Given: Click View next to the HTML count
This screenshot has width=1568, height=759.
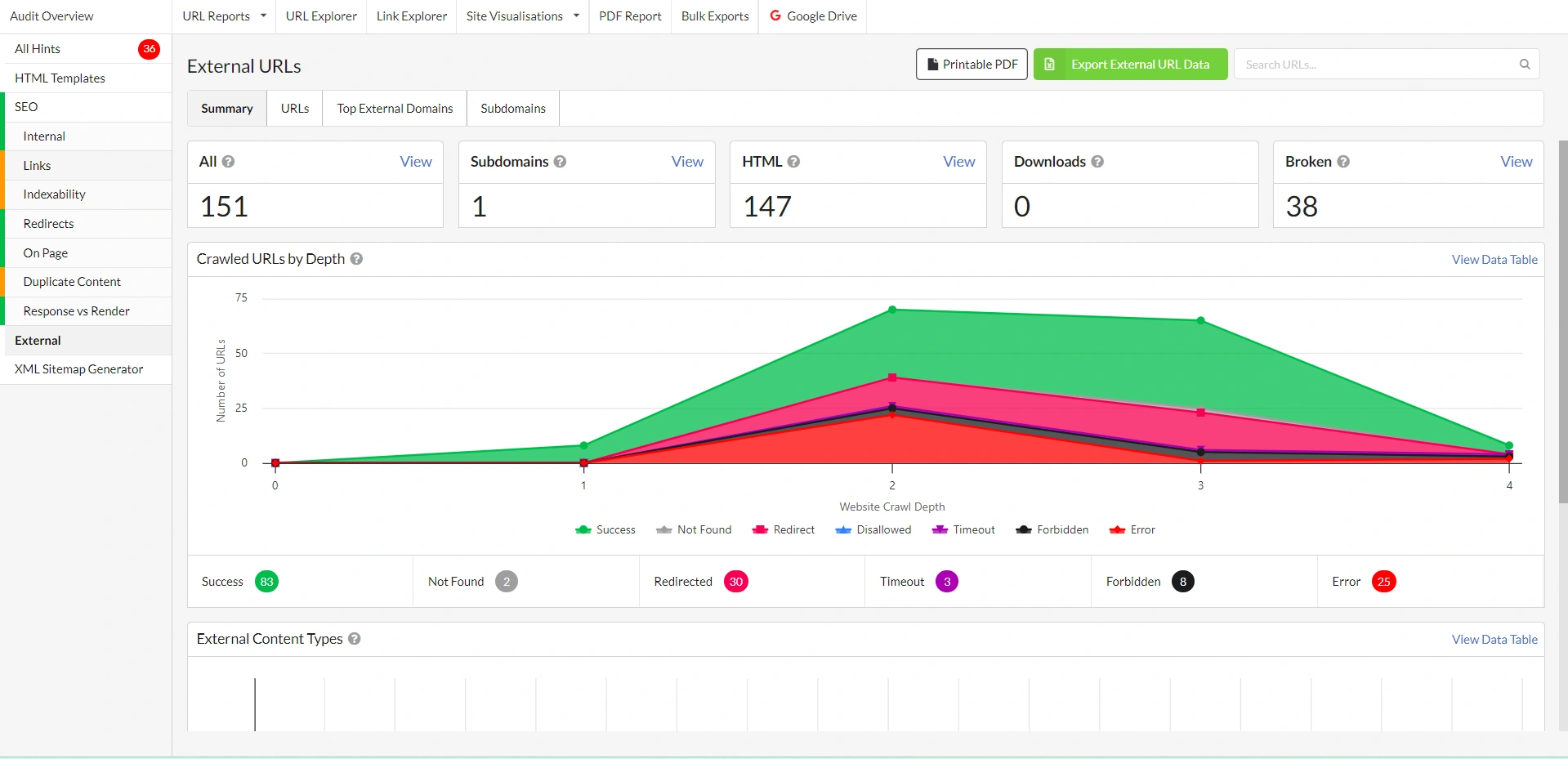Looking at the screenshot, I should tap(958, 161).
